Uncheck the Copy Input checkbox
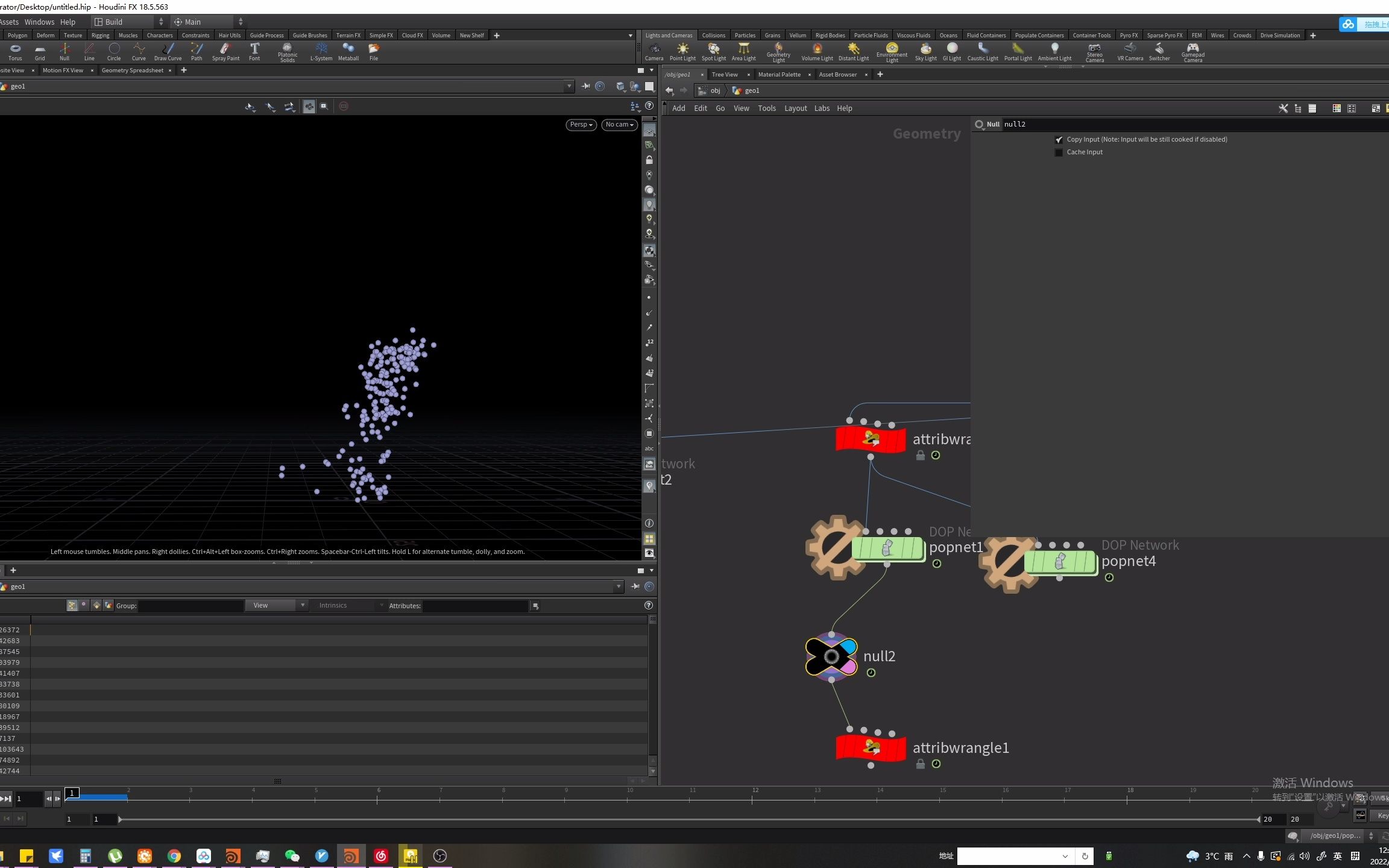This screenshot has height=868, width=1389. pyautogui.click(x=1059, y=140)
